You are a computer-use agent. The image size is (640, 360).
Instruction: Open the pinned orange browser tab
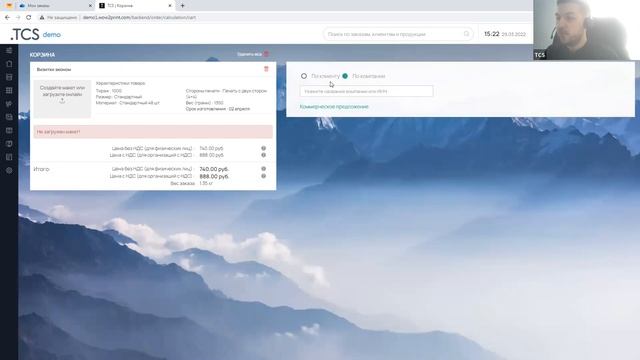pyautogui.click(x=9, y=6)
